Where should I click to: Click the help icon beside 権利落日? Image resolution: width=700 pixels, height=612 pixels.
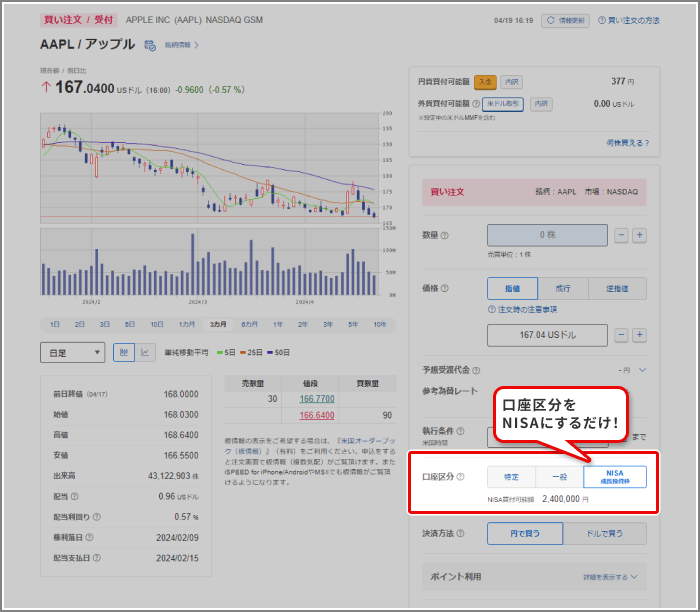tap(89, 537)
